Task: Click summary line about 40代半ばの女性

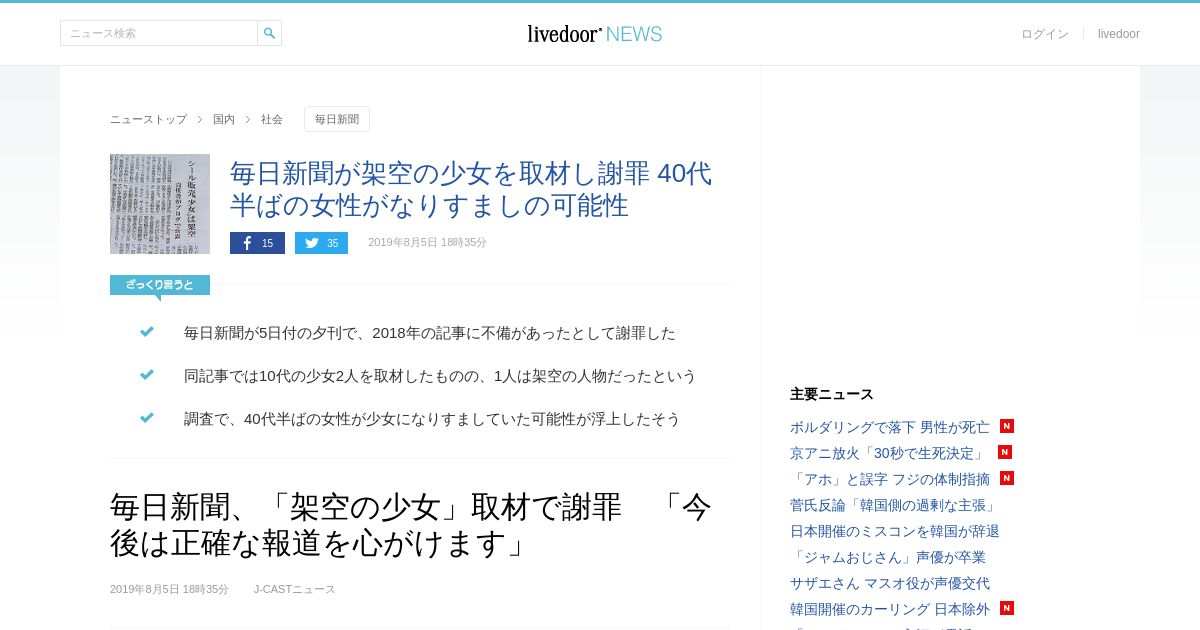Action: tap(432, 419)
